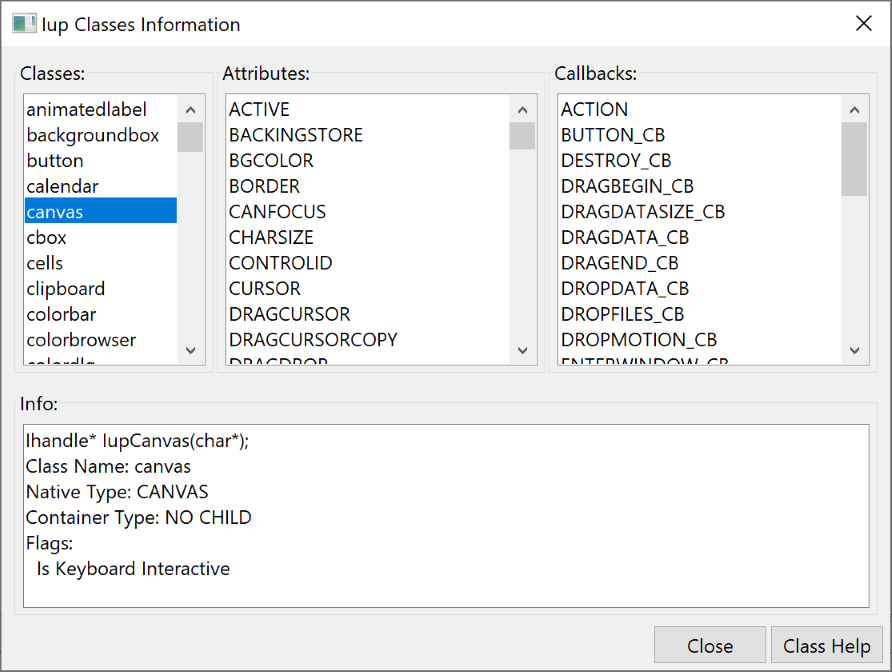Close the dialog with the X icon
The image size is (892, 672).
point(863,24)
